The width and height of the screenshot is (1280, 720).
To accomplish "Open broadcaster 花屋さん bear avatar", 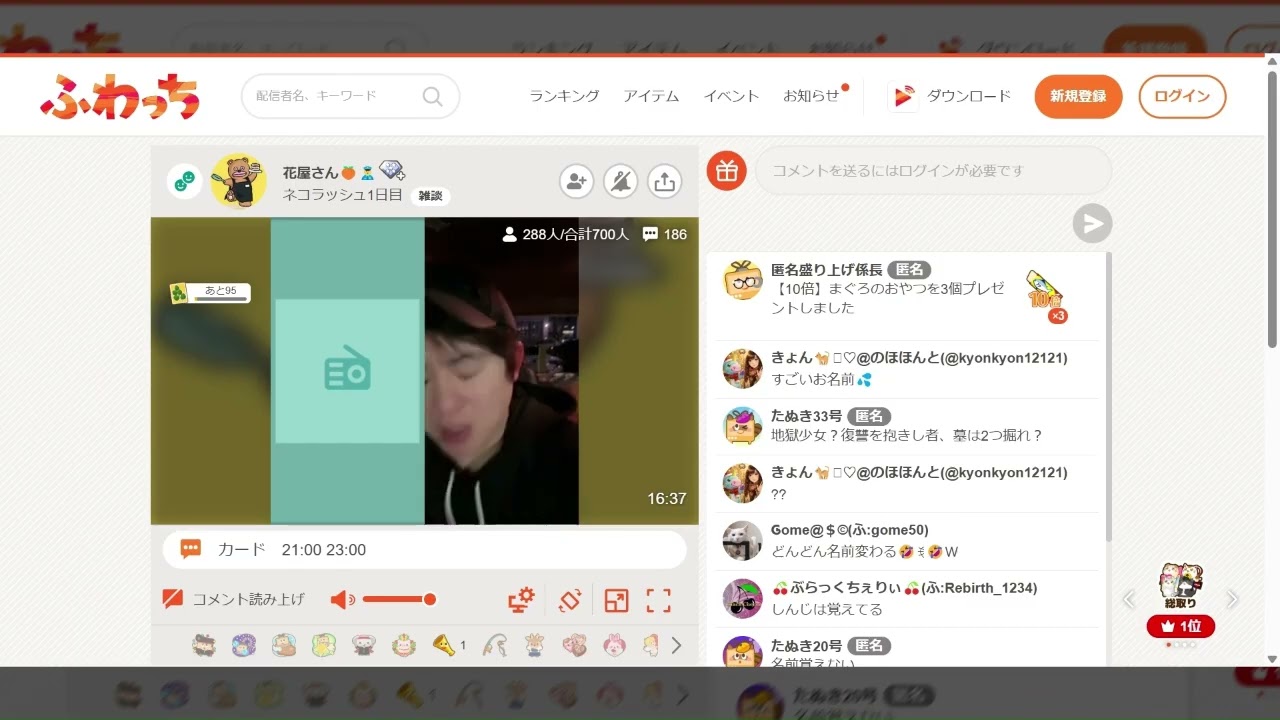I will click(238, 181).
